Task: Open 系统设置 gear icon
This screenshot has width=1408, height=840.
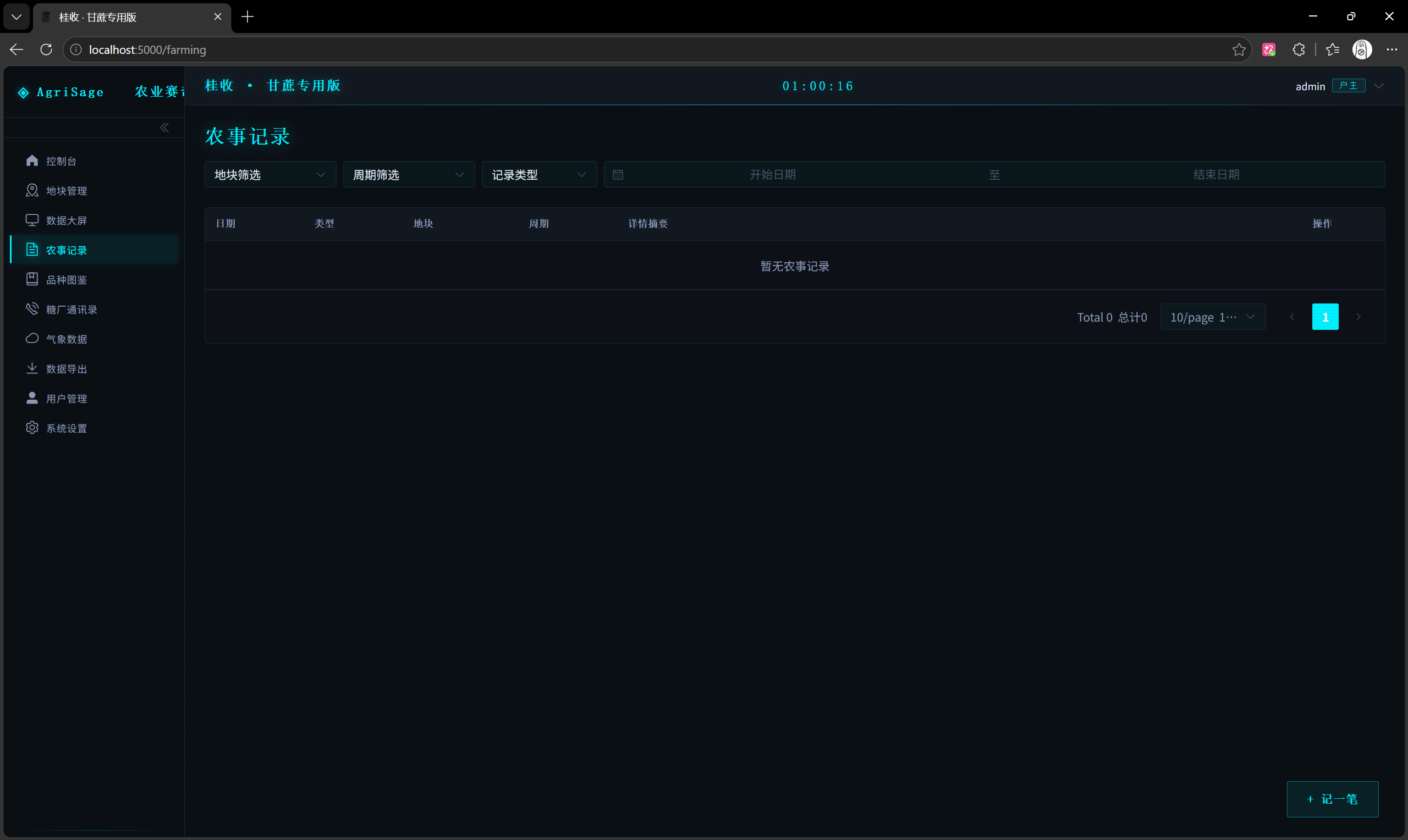Action: tap(32, 428)
